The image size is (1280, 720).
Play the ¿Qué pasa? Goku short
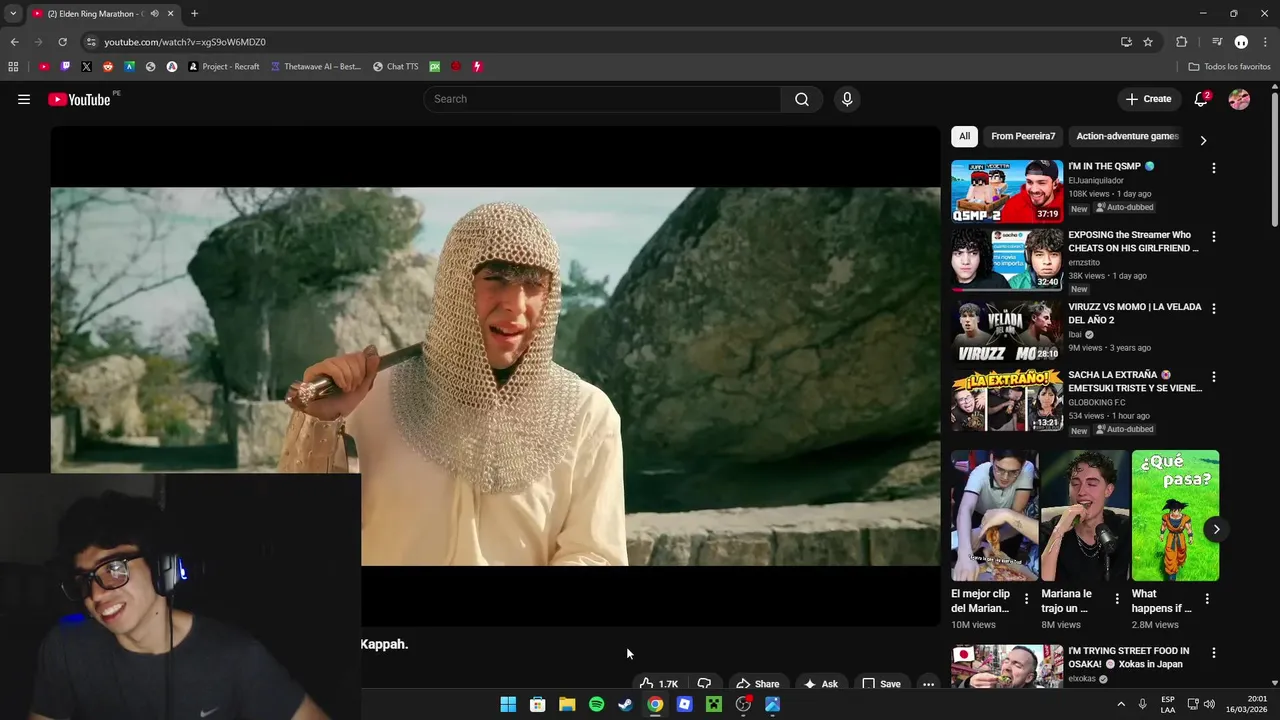[x=1175, y=515]
